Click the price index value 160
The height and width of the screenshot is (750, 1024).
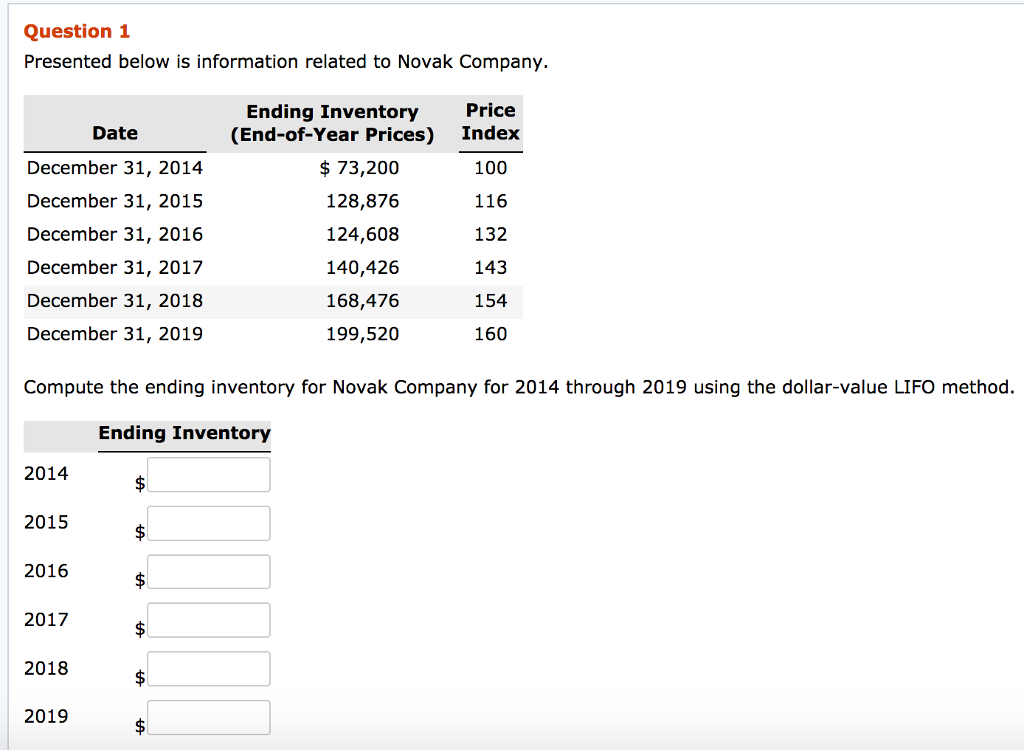tap(490, 334)
